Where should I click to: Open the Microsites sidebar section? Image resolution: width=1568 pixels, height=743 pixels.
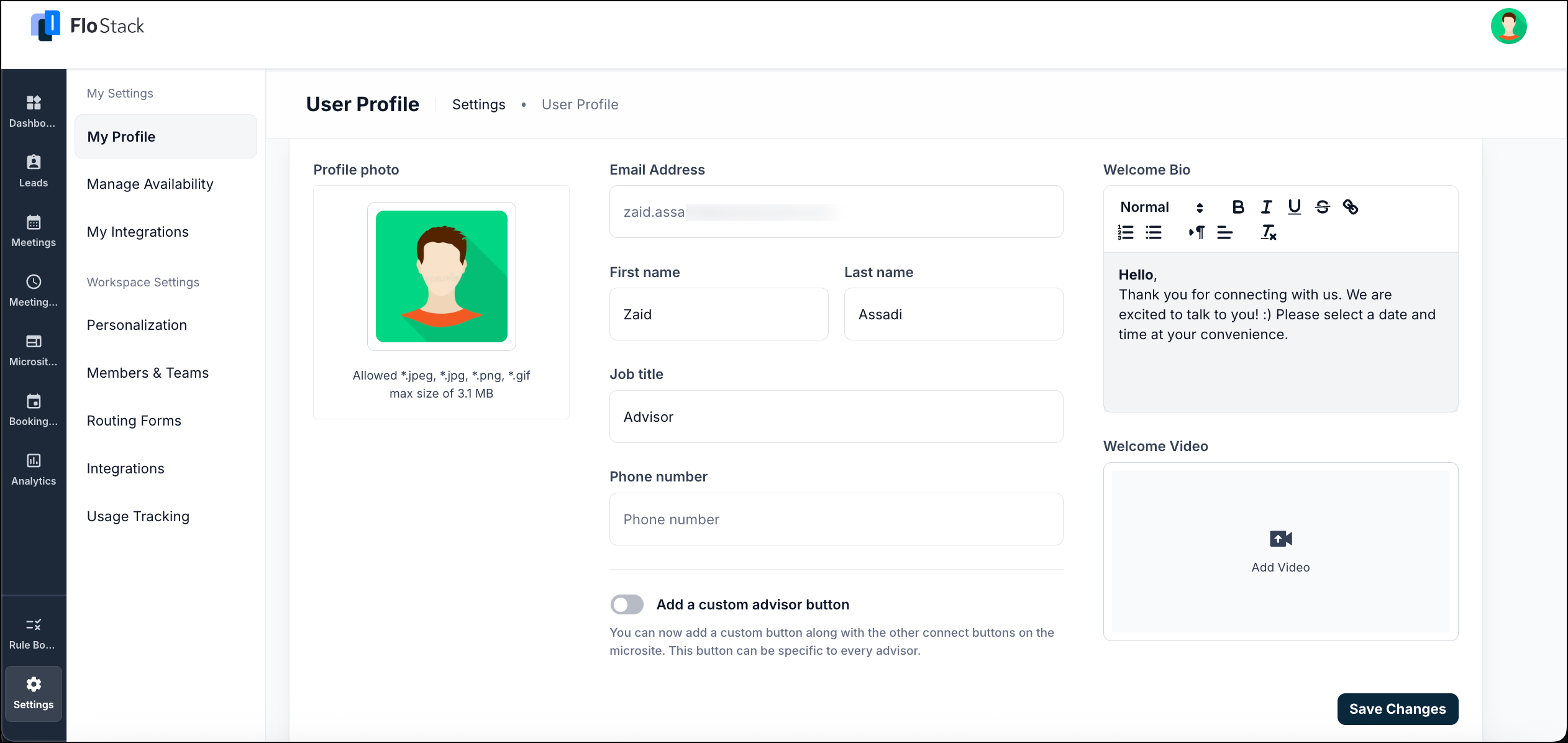33,350
